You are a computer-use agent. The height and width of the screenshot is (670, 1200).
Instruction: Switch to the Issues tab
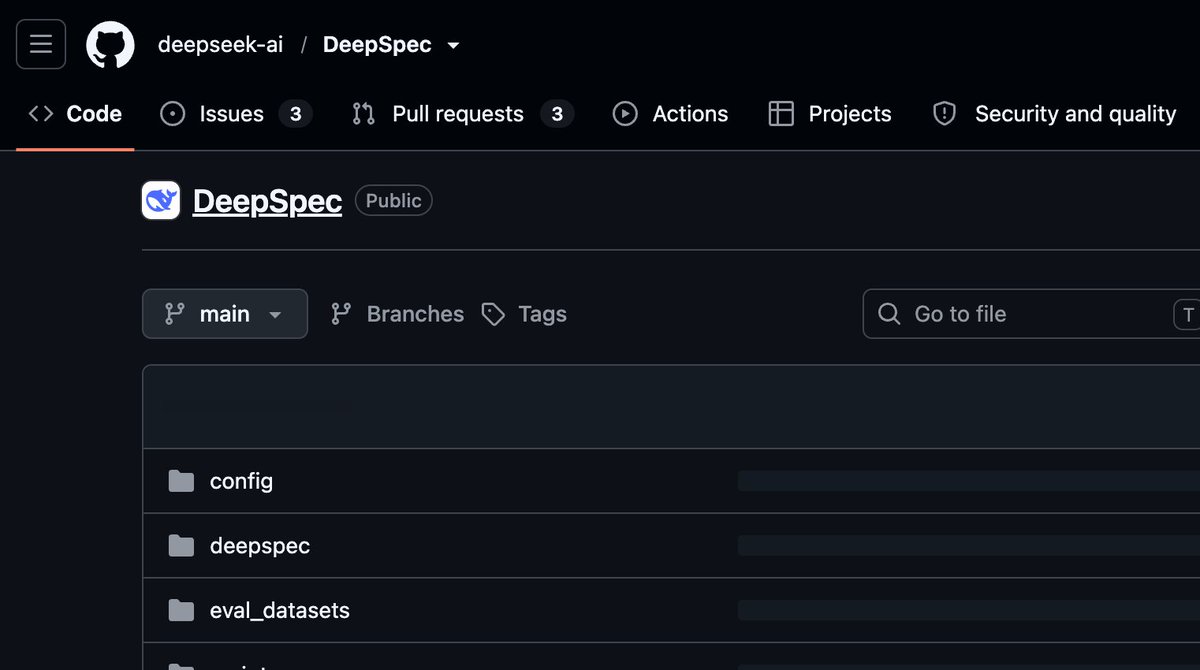(x=236, y=114)
